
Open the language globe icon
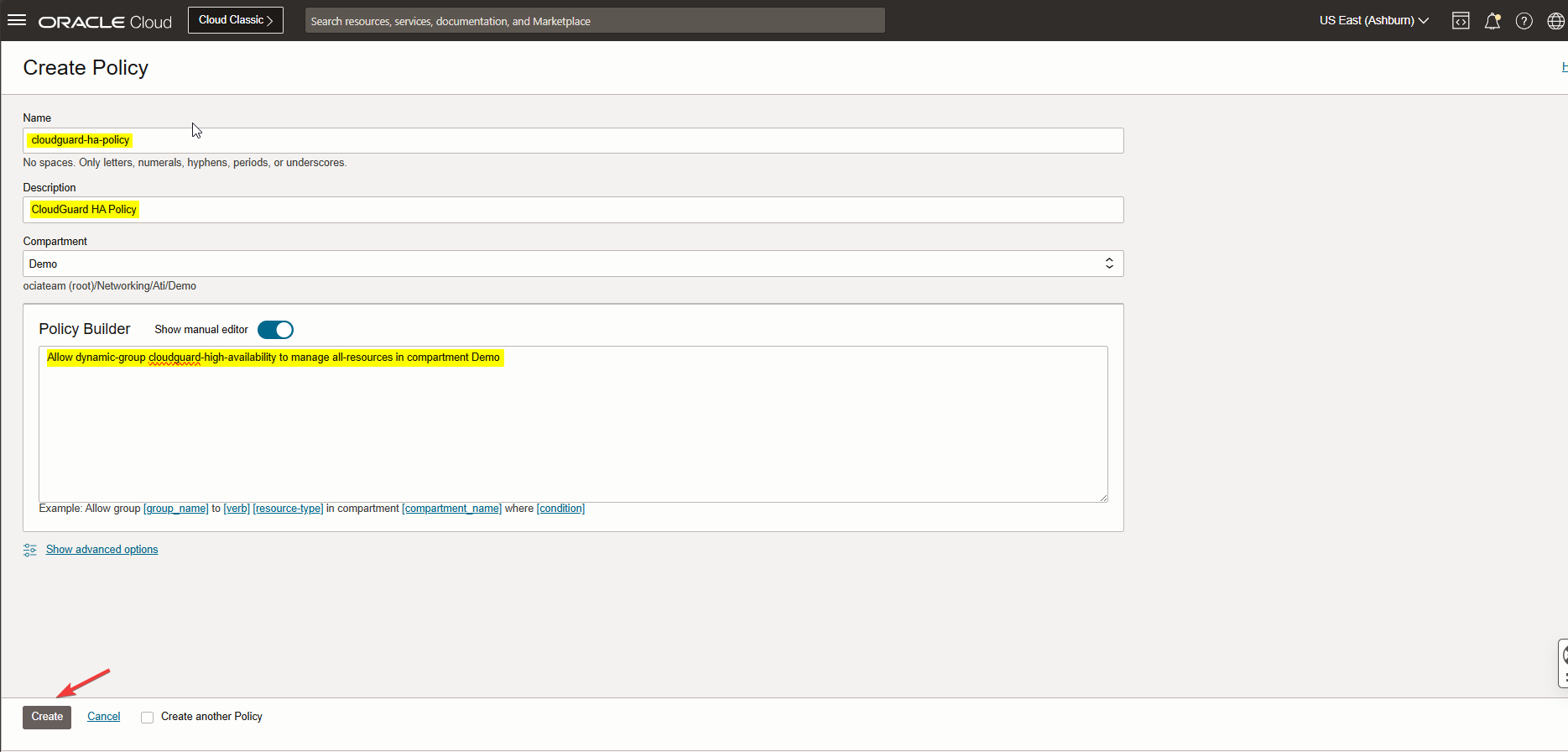pyautogui.click(x=1555, y=21)
